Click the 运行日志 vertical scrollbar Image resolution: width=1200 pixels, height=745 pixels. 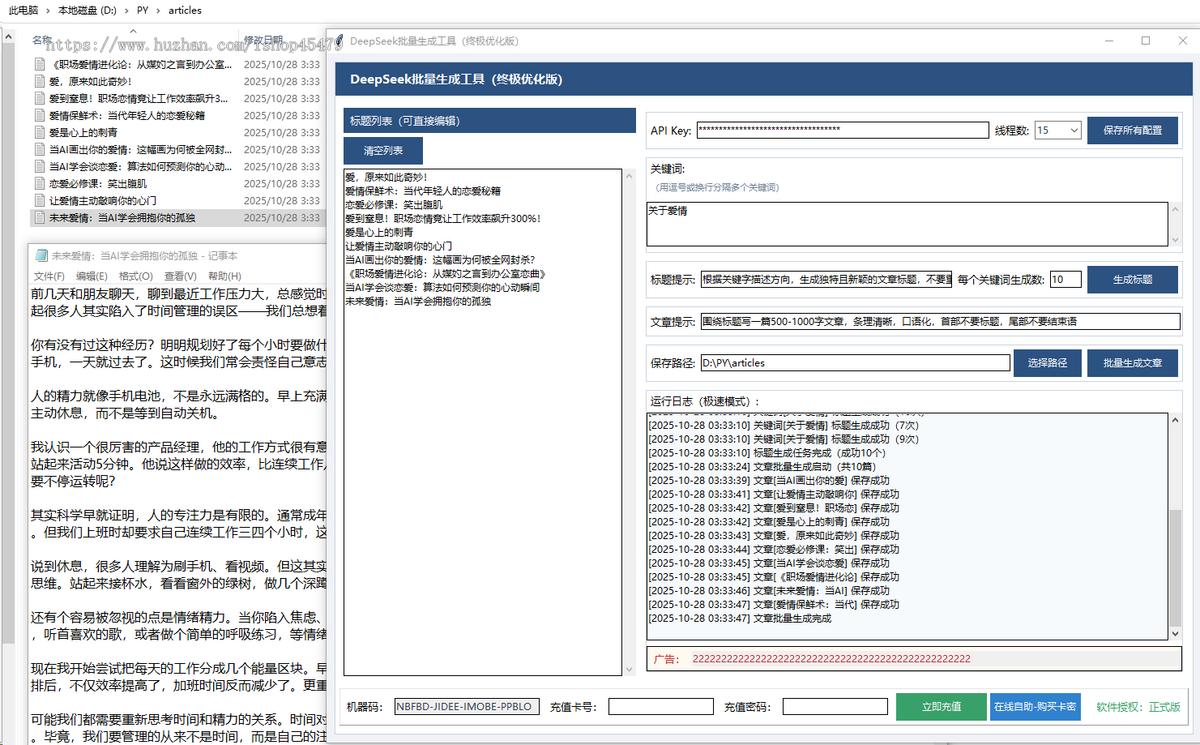1175,526
